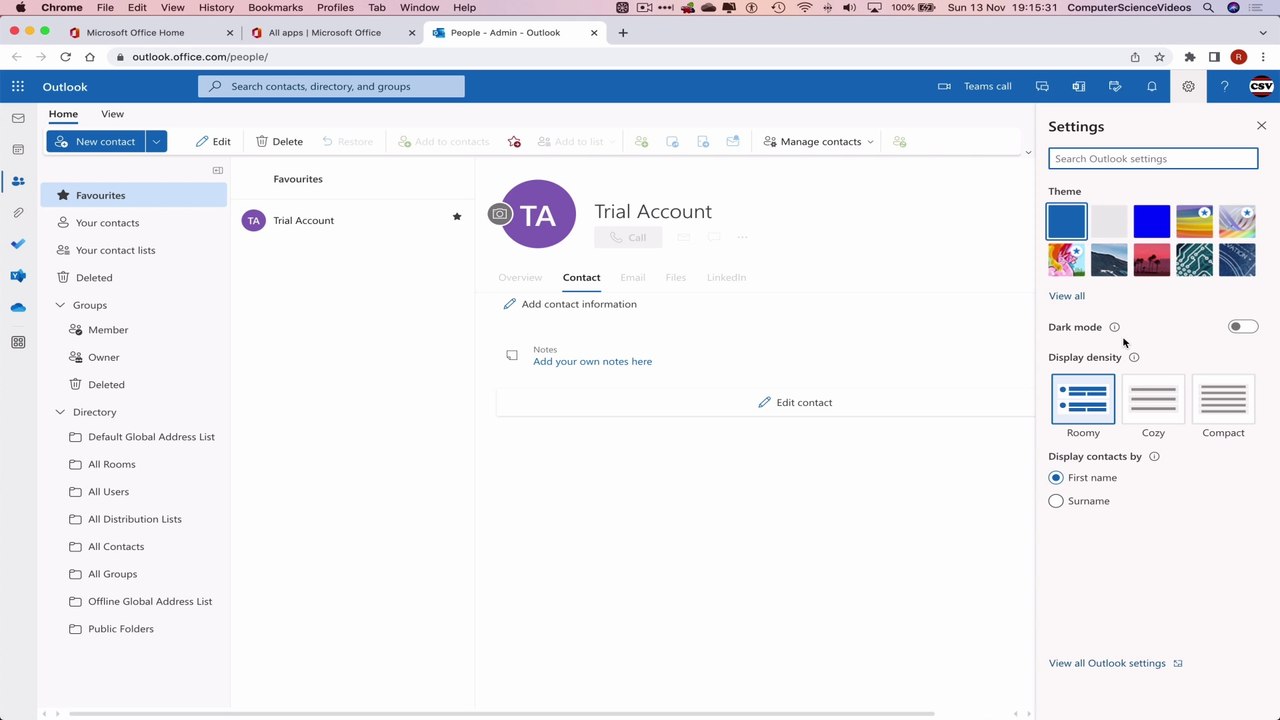Click Add your own notes here
This screenshot has width=1280, height=720.
tap(592, 361)
